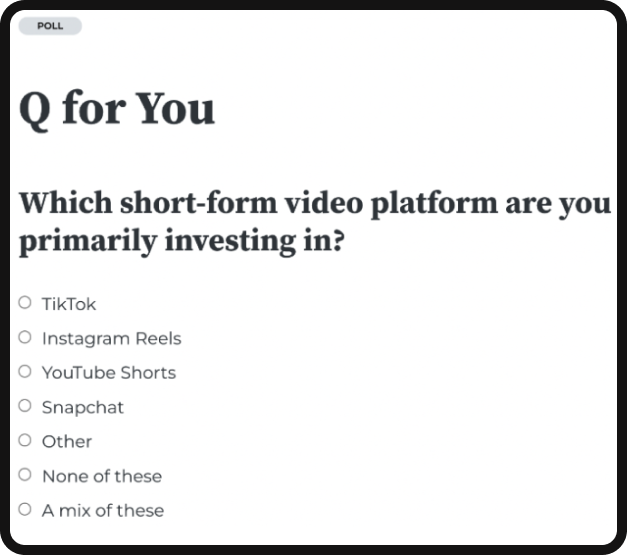627x555 pixels.
Task: Click the 'Other' option label text
Action: tap(67, 441)
